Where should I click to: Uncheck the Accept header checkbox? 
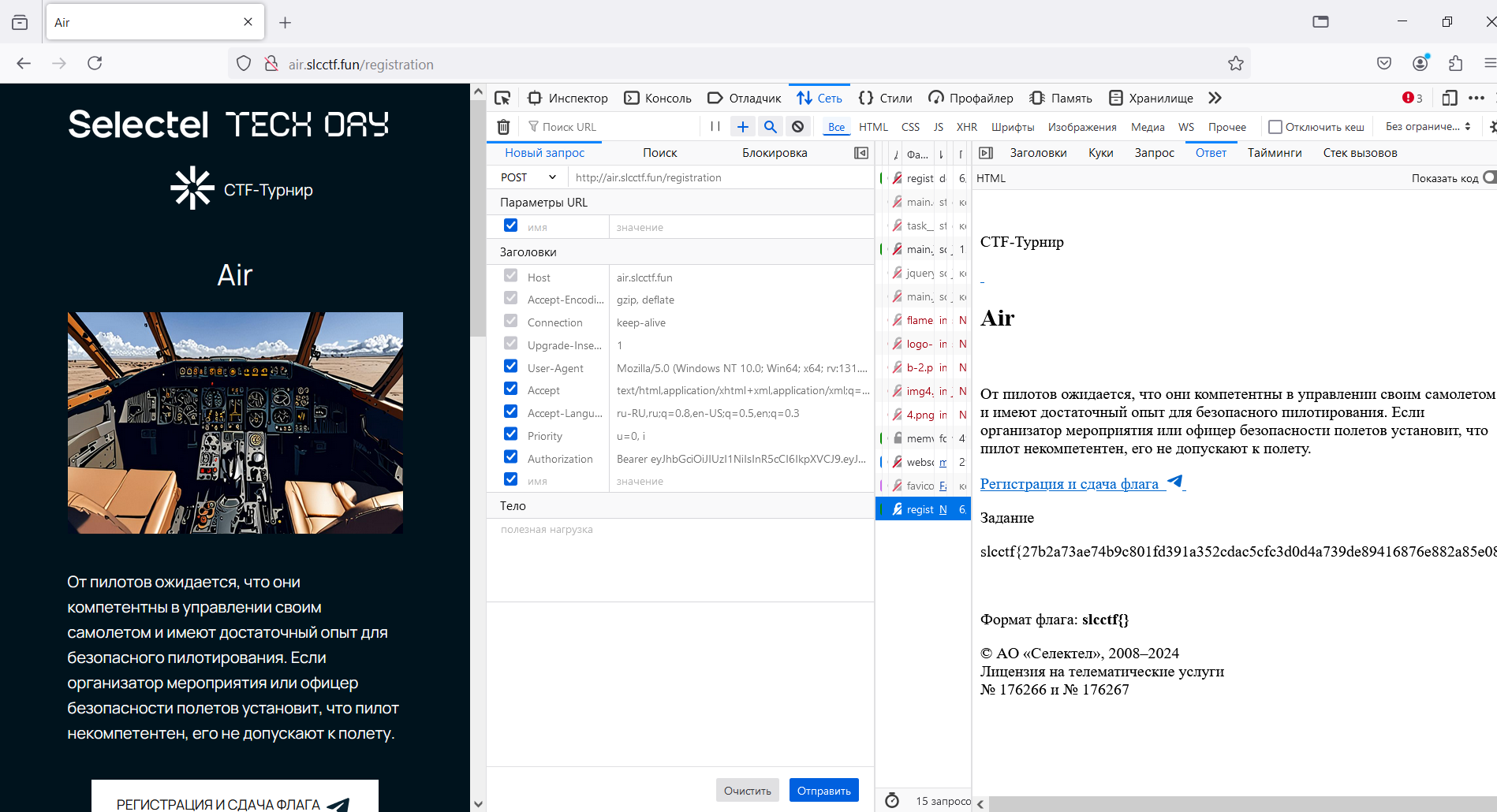[511, 389]
